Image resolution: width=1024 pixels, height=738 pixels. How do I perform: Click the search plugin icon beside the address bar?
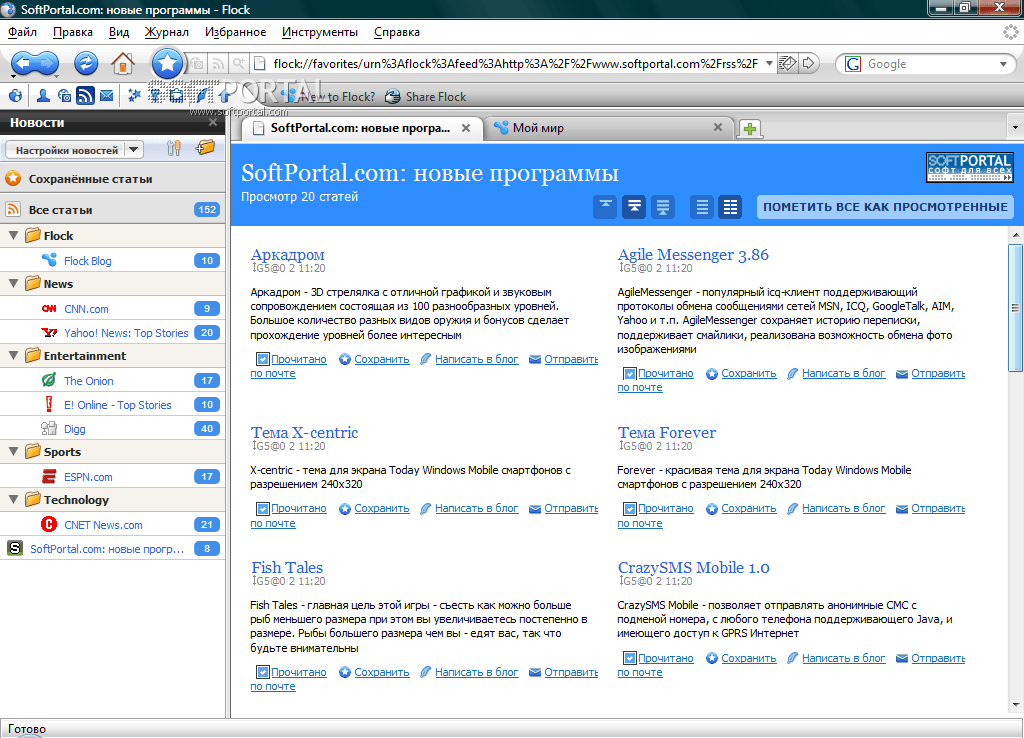point(239,64)
